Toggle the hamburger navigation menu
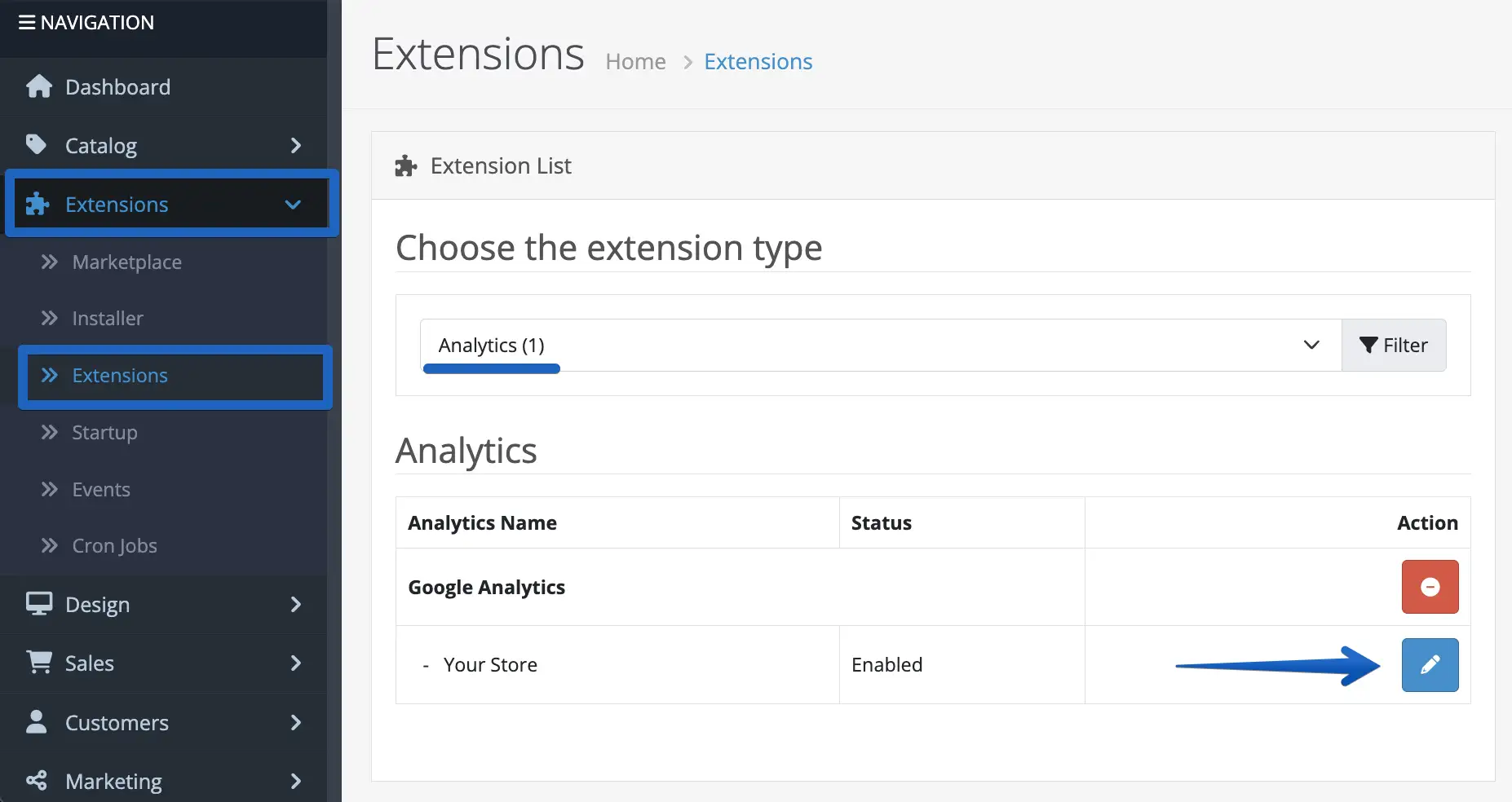The height and width of the screenshot is (802, 1512). tap(27, 23)
